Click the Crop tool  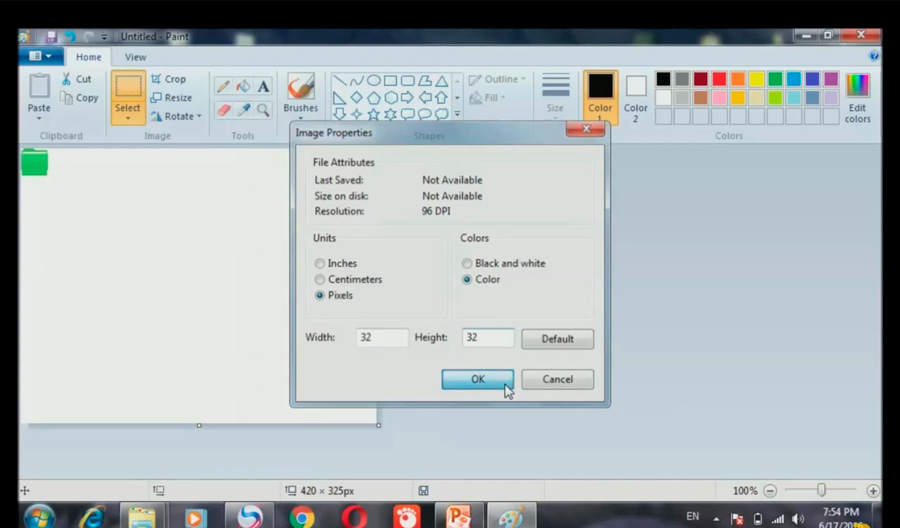(168, 79)
